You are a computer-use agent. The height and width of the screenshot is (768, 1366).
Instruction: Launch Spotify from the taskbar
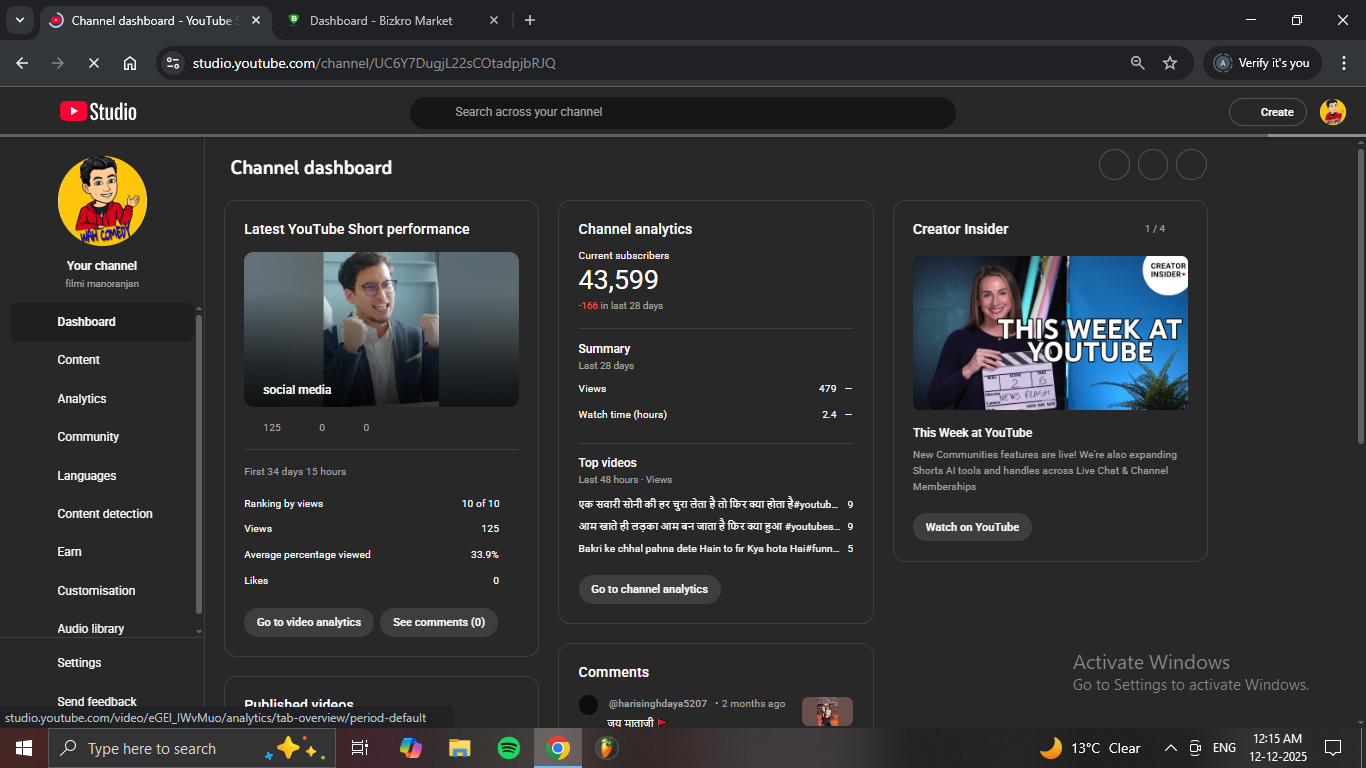point(508,748)
